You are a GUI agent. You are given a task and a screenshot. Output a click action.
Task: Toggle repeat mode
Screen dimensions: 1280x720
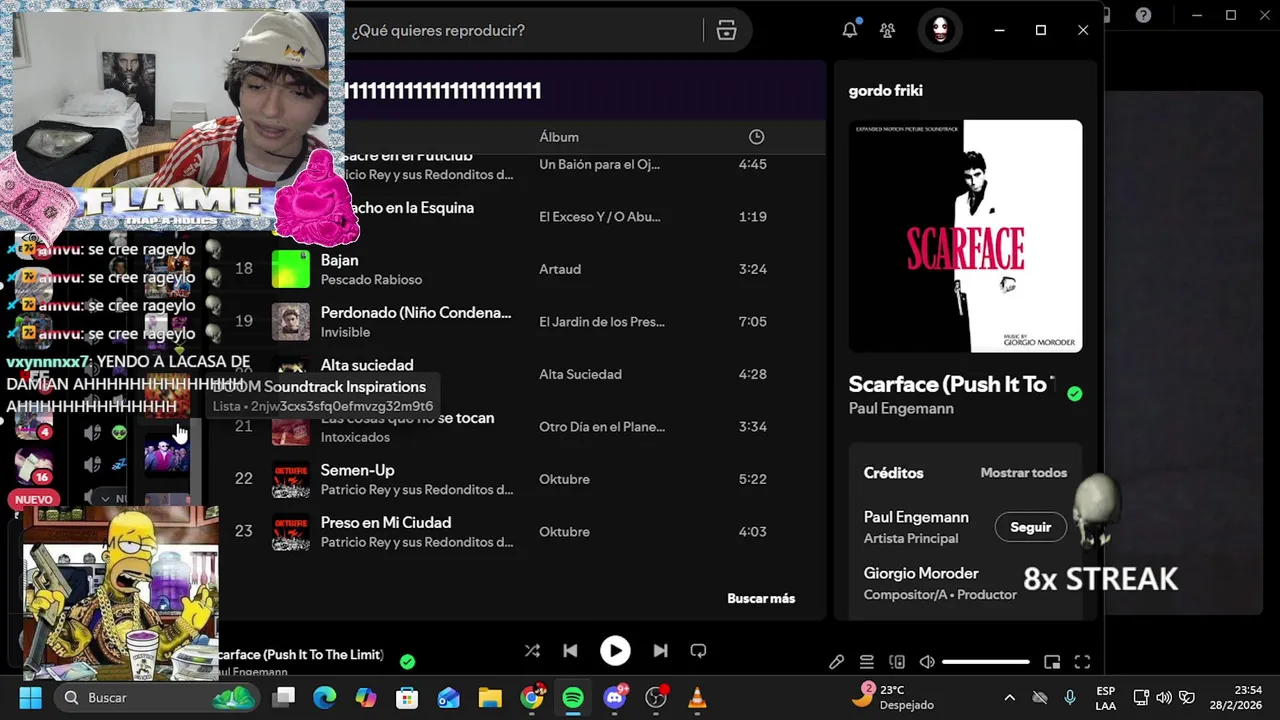[x=698, y=651]
